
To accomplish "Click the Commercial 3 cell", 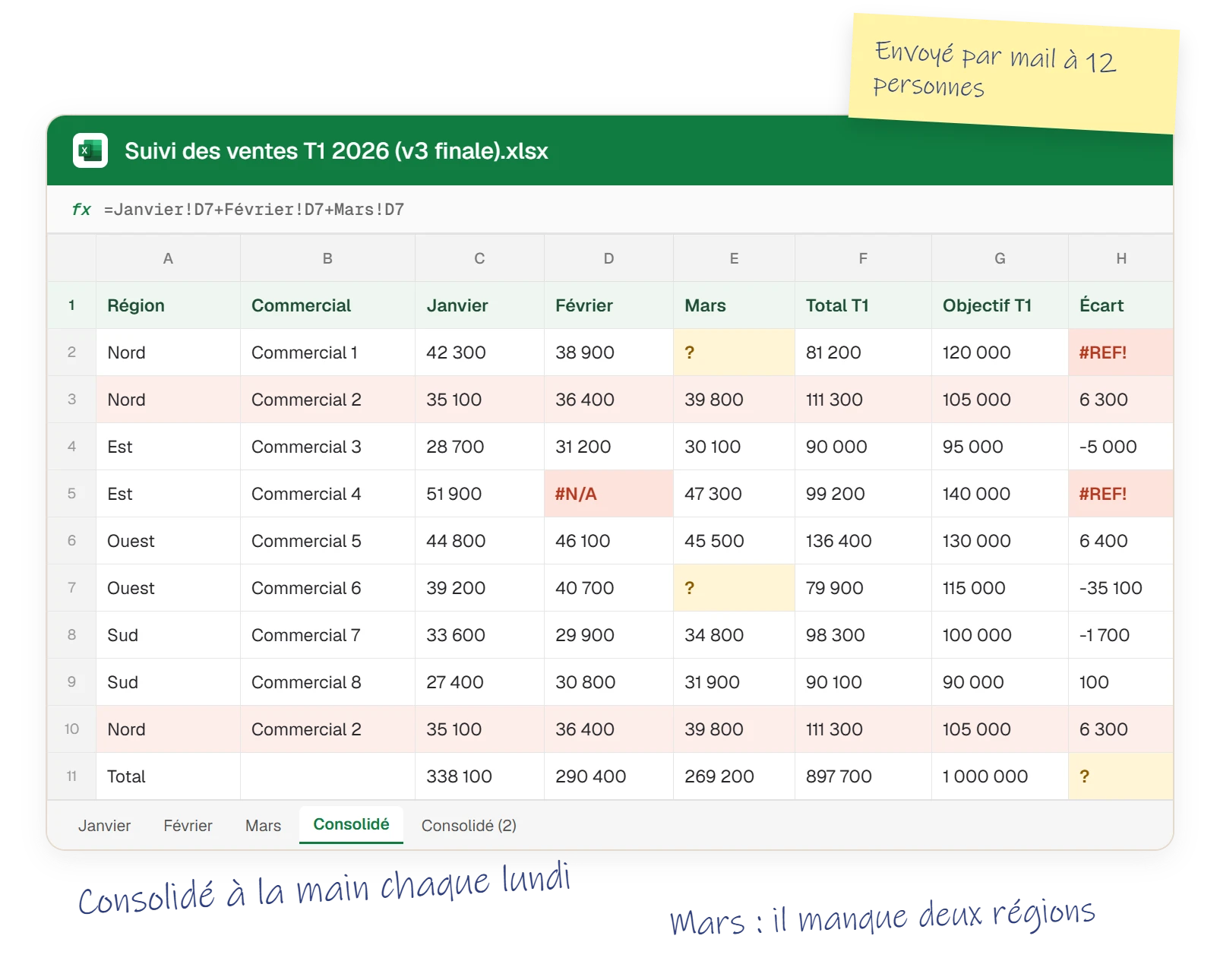I will (x=327, y=447).
